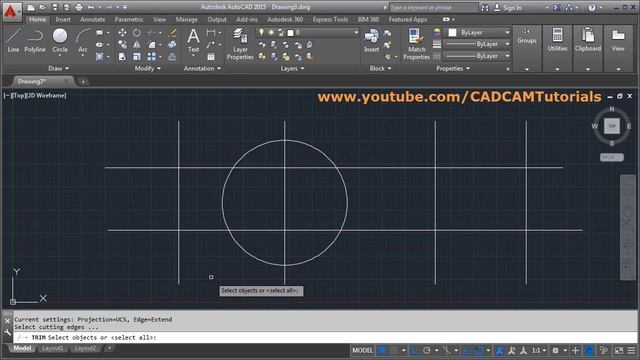Switch to the Parametric ribbon tab

[129, 19]
